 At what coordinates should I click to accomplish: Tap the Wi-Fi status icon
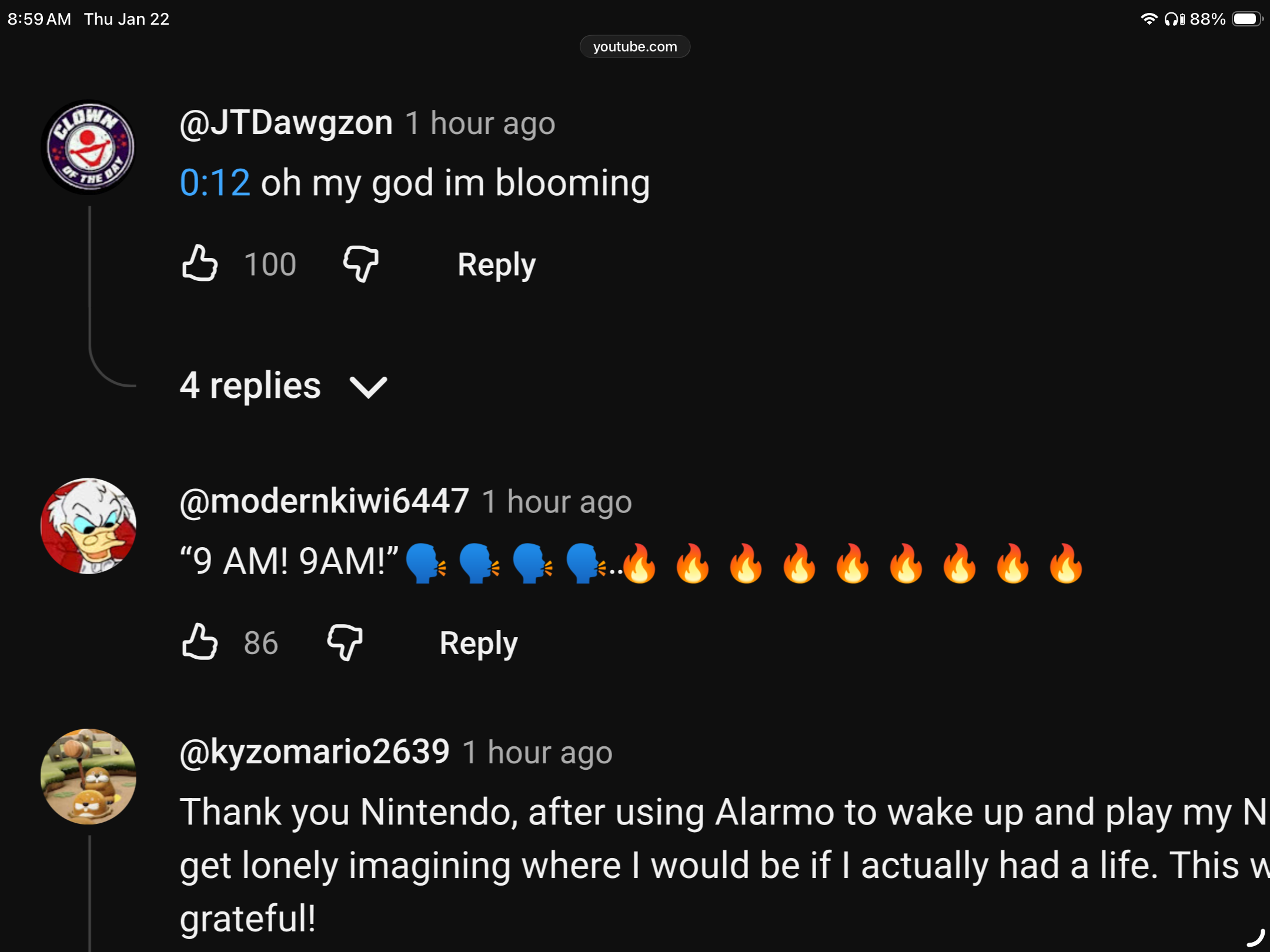click(x=1148, y=19)
